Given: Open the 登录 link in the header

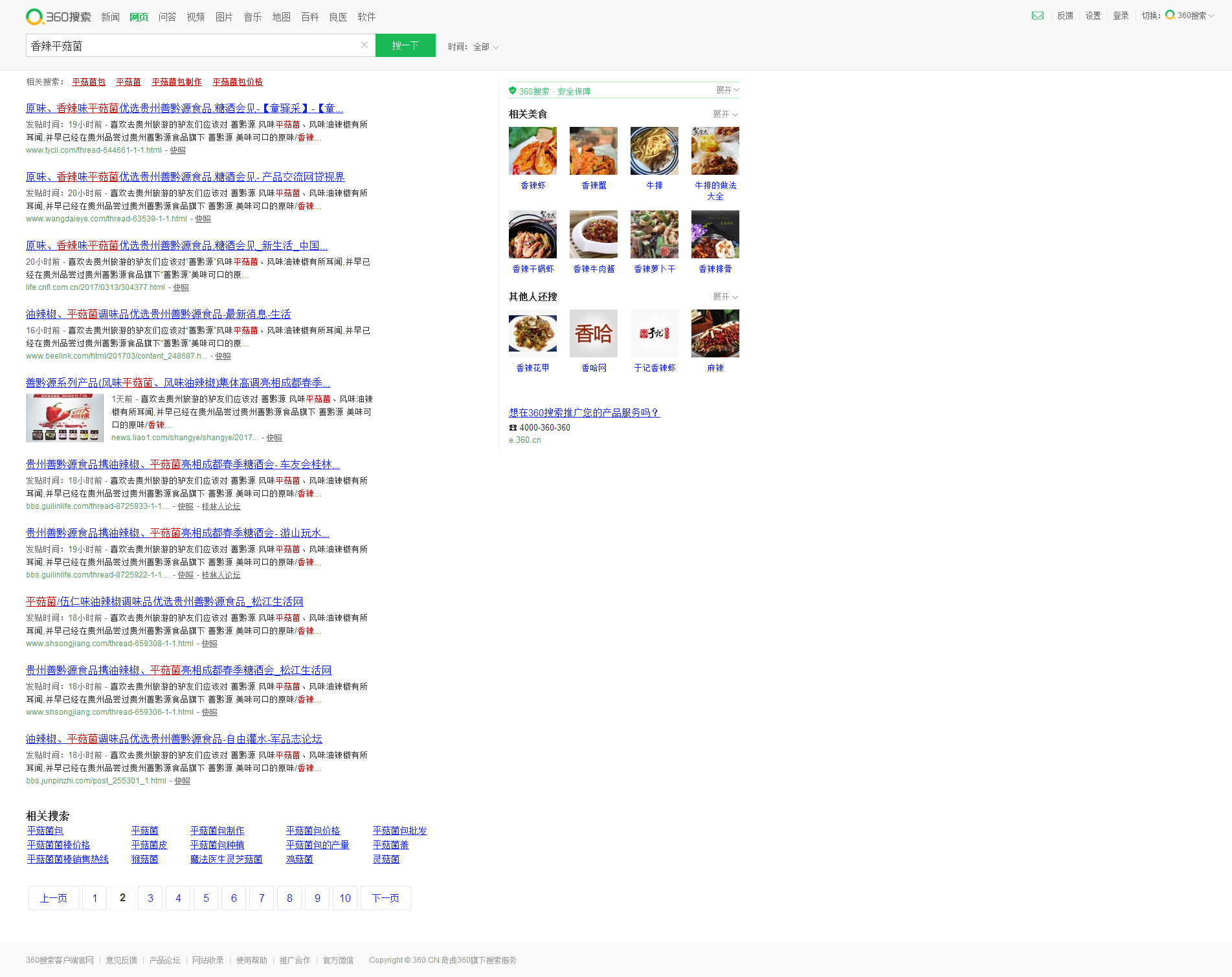Looking at the screenshot, I should 1121,16.
